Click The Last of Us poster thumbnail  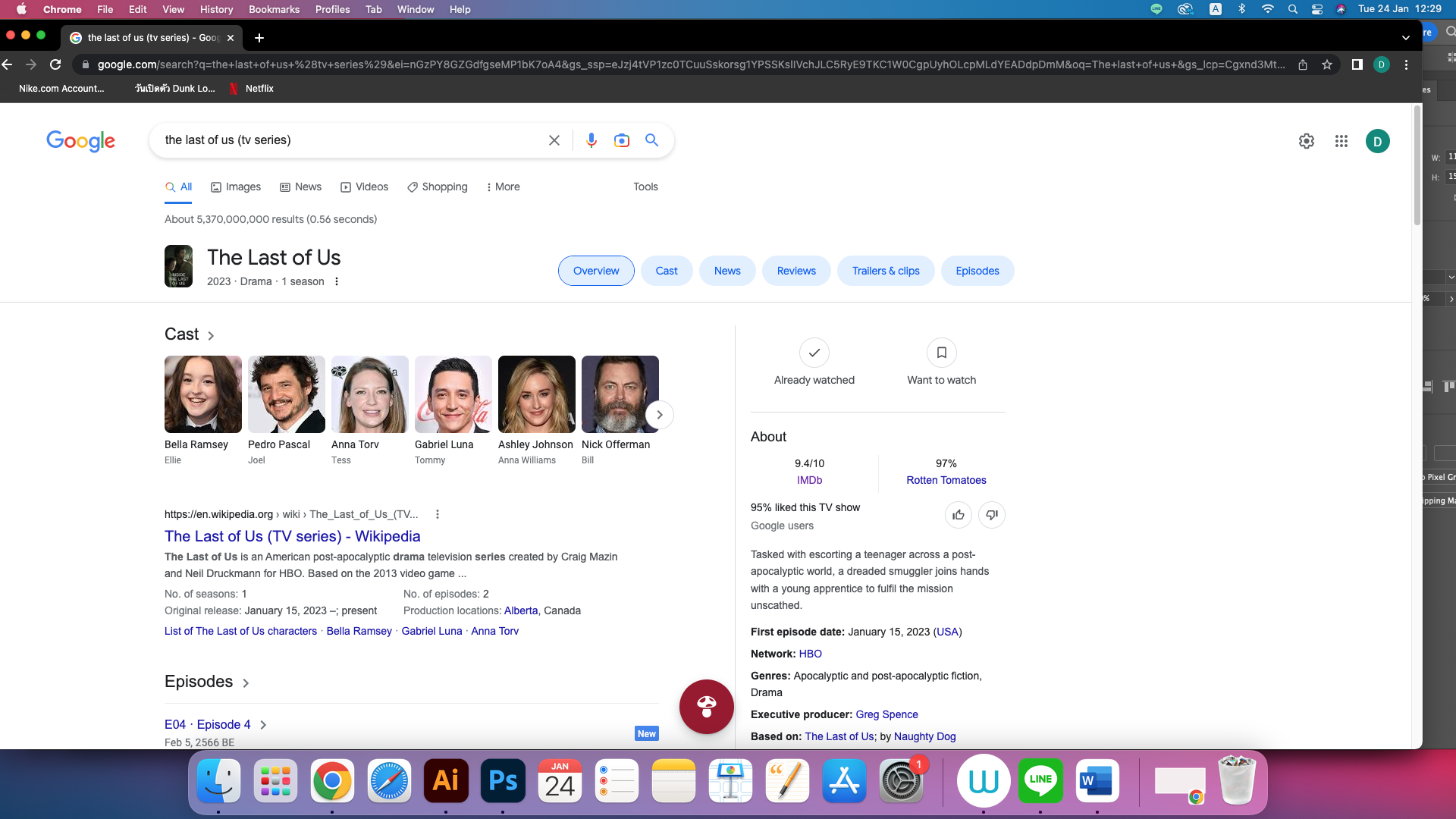coord(179,266)
